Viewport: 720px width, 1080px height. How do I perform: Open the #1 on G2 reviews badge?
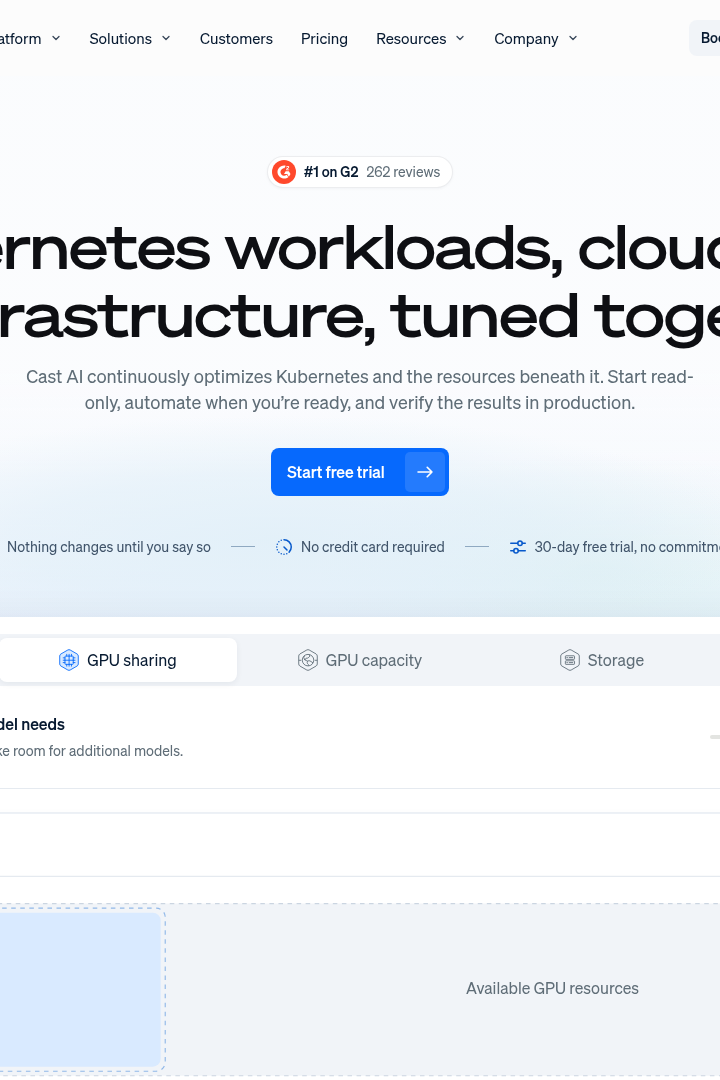(x=360, y=172)
